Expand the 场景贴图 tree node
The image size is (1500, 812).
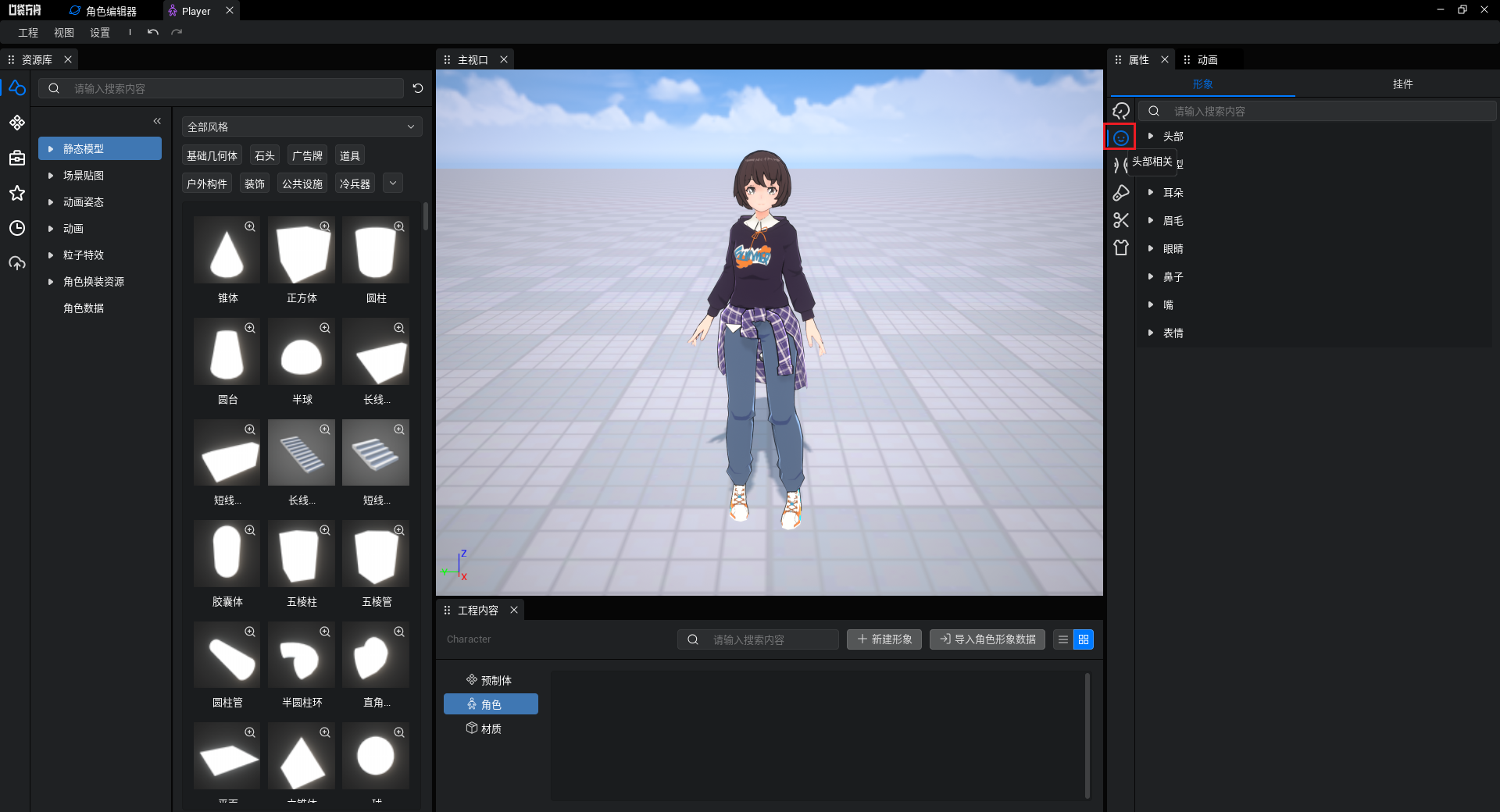pos(51,176)
